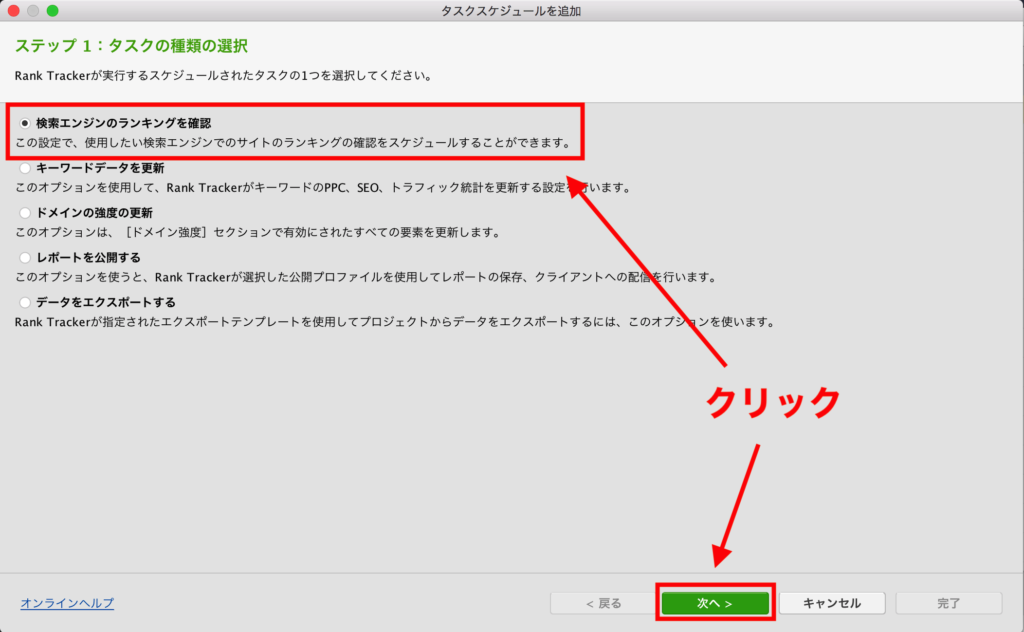Click the ステップ 1：タスクの種類の選択 heading
This screenshot has height=632, width=1024.
click(x=131, y=46)
